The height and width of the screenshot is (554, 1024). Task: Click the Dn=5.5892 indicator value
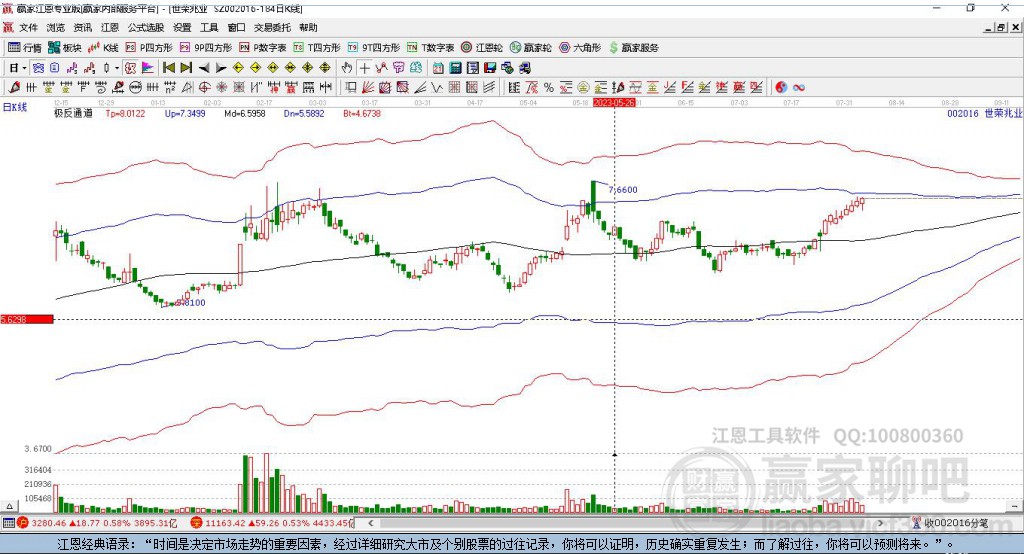point(304,113)
